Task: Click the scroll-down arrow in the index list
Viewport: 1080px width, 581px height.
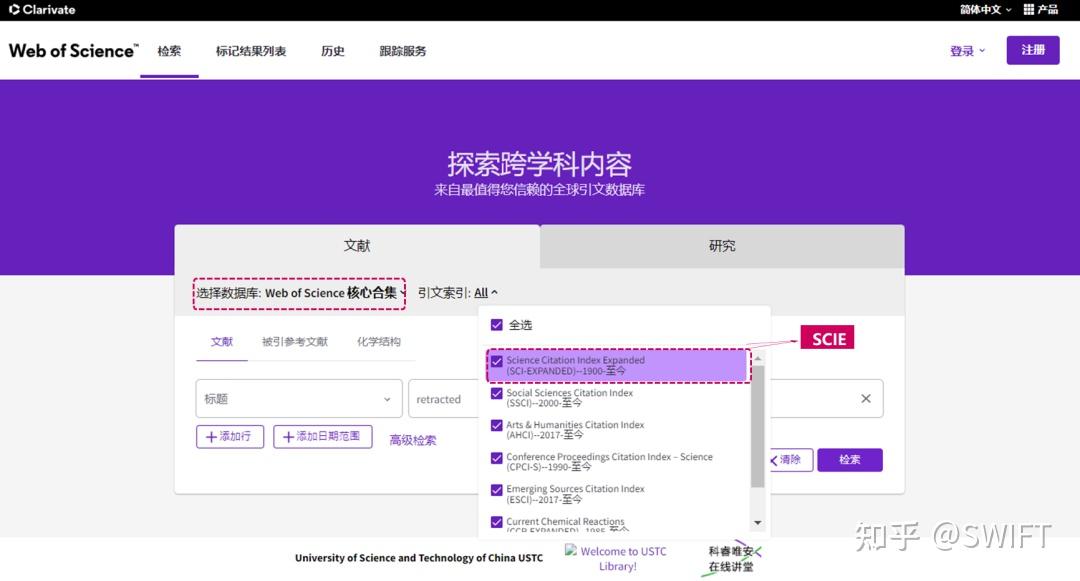Action: coord(758,523)
